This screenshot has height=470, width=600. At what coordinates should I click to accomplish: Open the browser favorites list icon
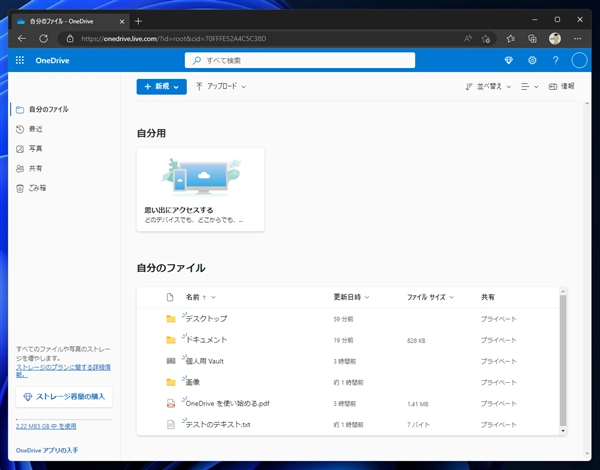[x=510, y=39]
